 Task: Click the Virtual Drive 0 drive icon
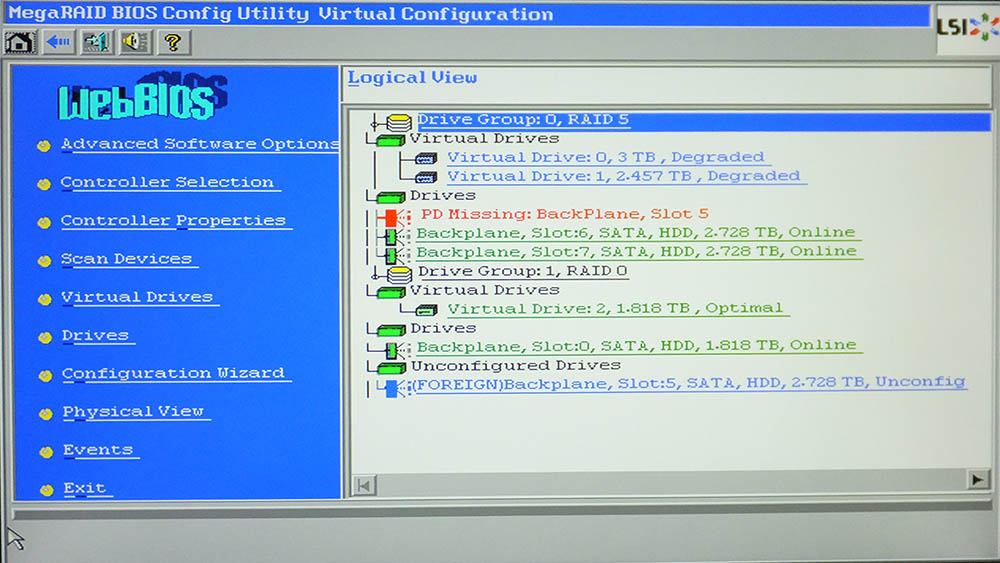[x=425, y=158]
